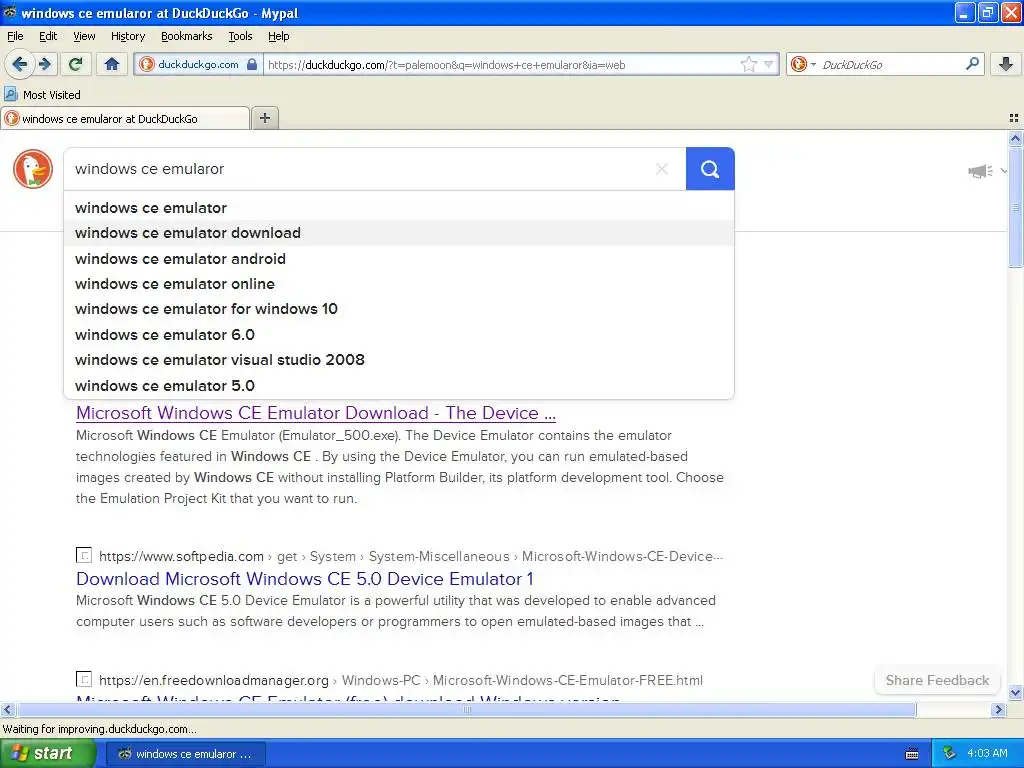Click the vertical scrollbar down arrow

pyautogui.click(x=1015, y=692)
